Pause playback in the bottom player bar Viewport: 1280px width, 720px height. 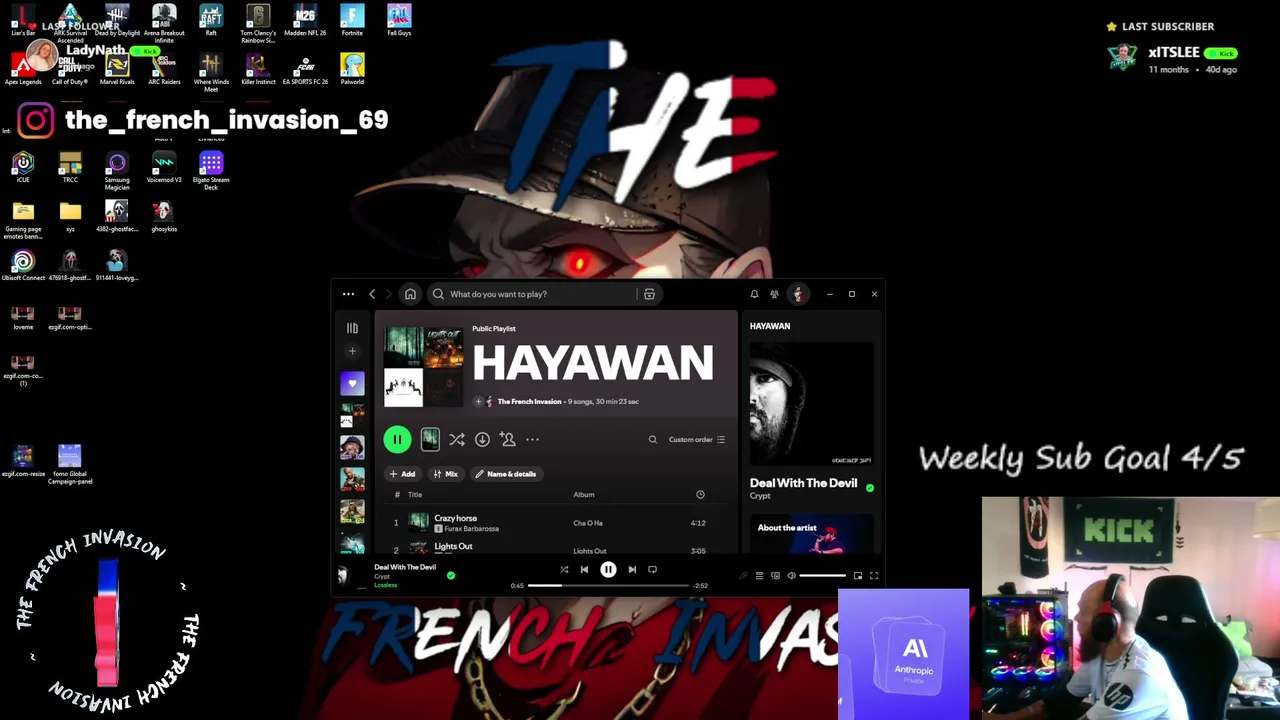[608, 569]
